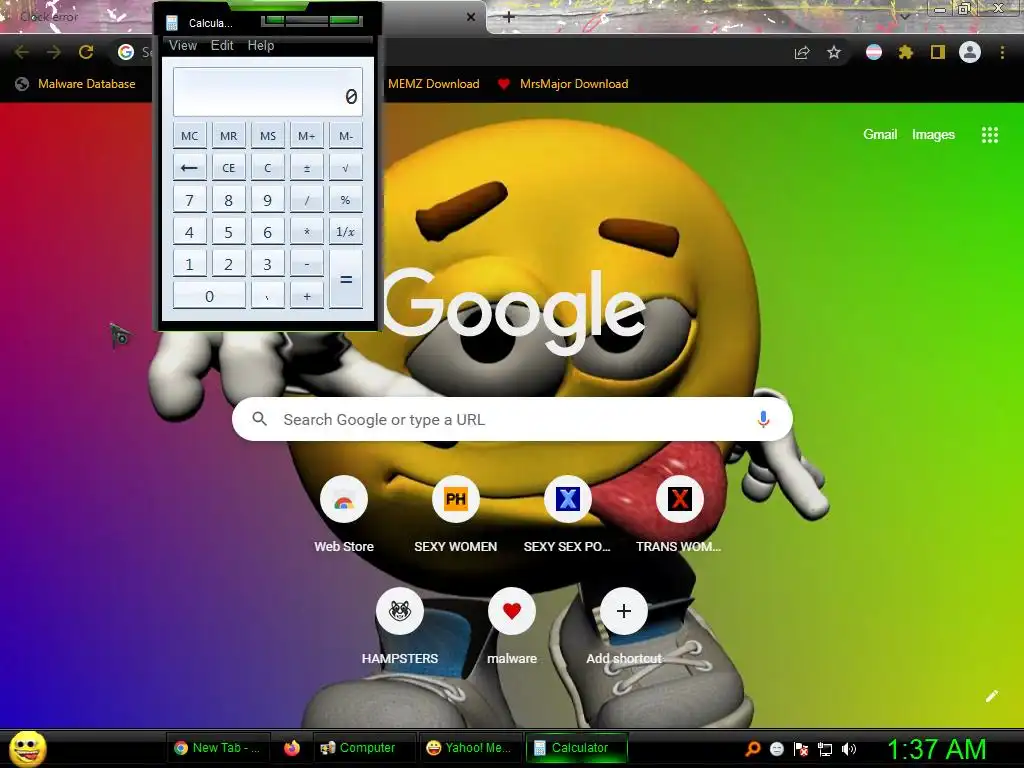Click Chrome's reload page icon

[x=86, y=52]
